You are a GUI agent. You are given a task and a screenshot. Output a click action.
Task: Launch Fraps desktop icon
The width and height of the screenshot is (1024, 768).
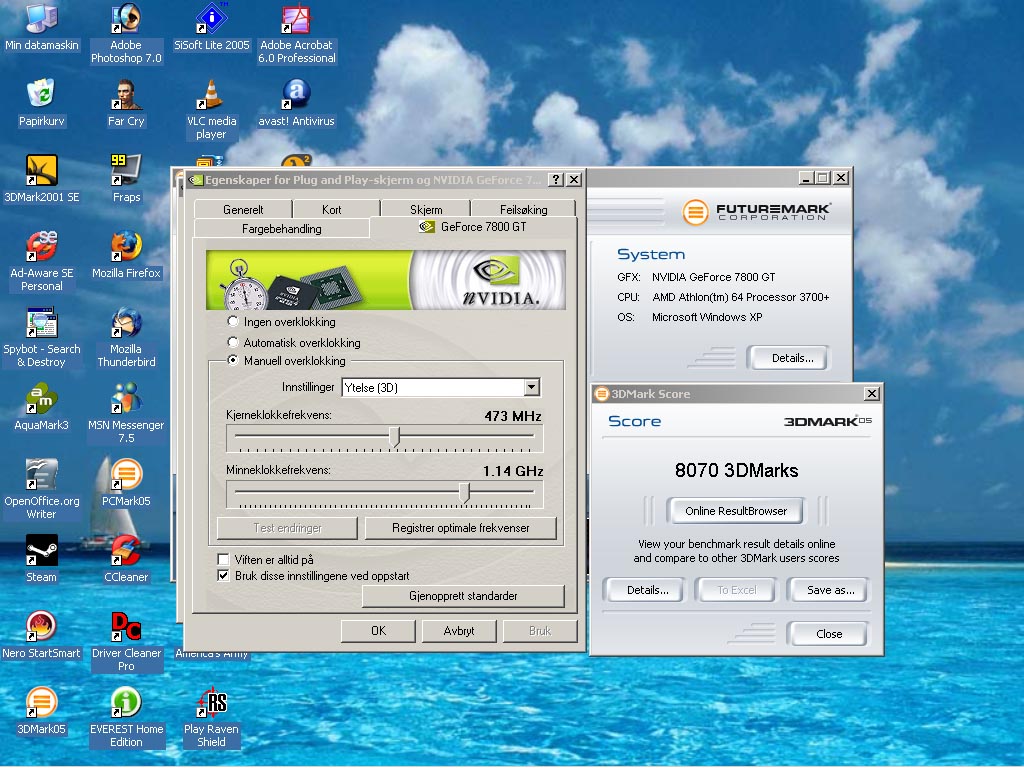pyautogui.click(x=126, y=179)
